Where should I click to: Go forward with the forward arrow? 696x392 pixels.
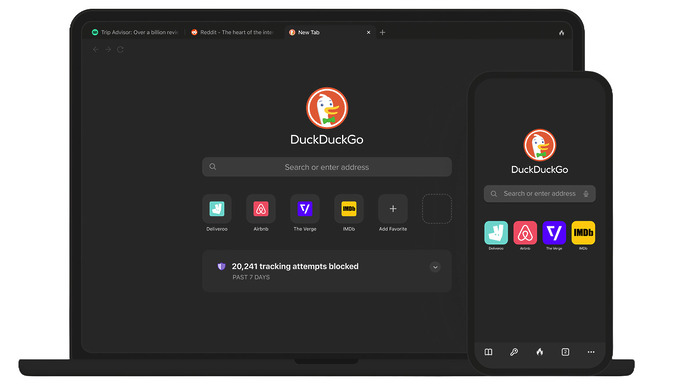(x=108, y=50)
